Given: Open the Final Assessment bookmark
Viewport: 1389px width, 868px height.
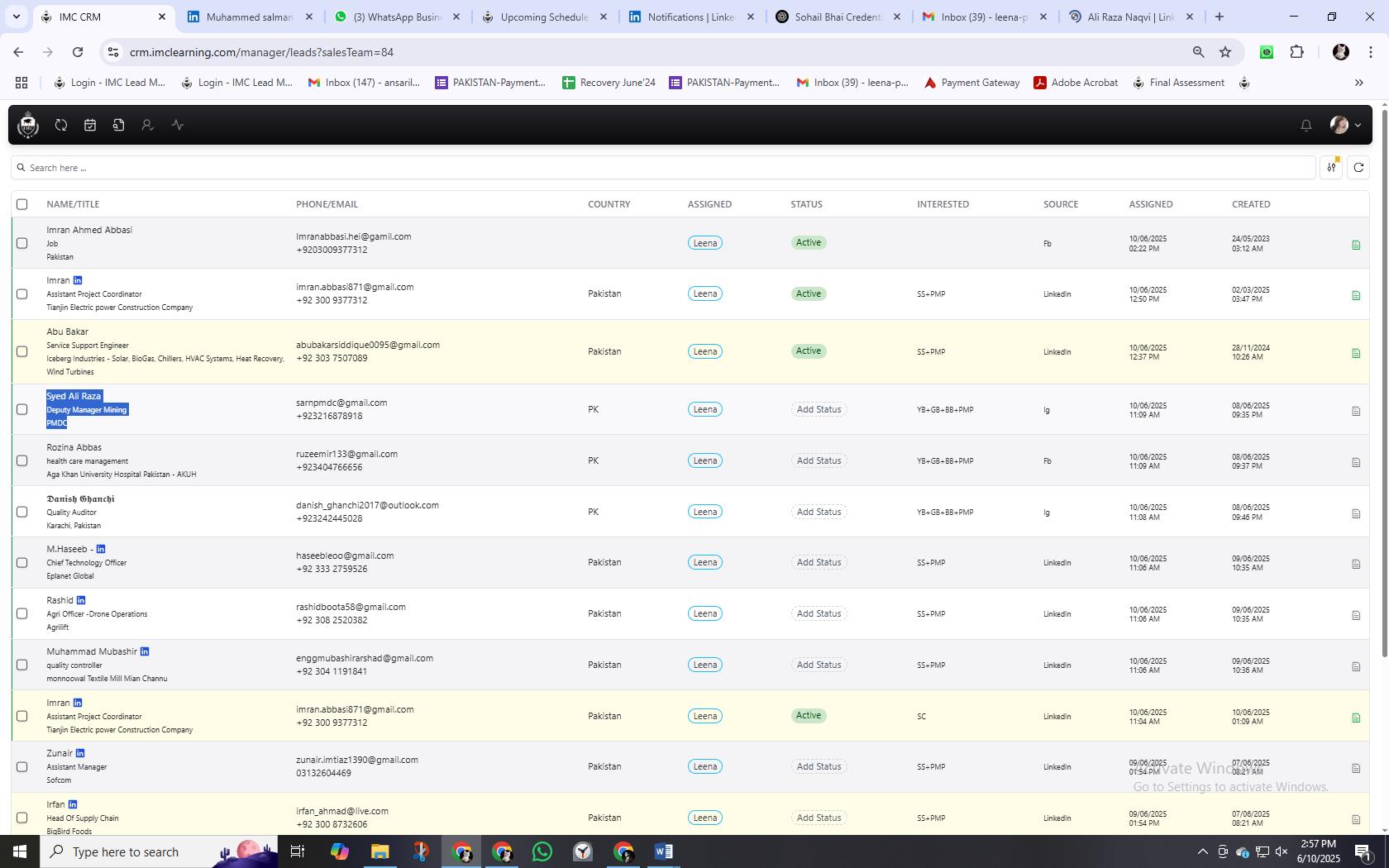Looking at the screenshot, I should (1178, 83).
